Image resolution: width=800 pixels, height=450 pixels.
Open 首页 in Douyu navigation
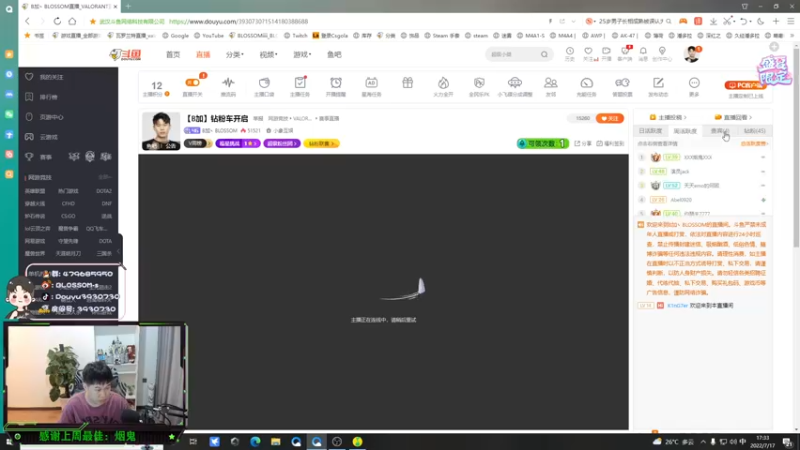(173, 55)
